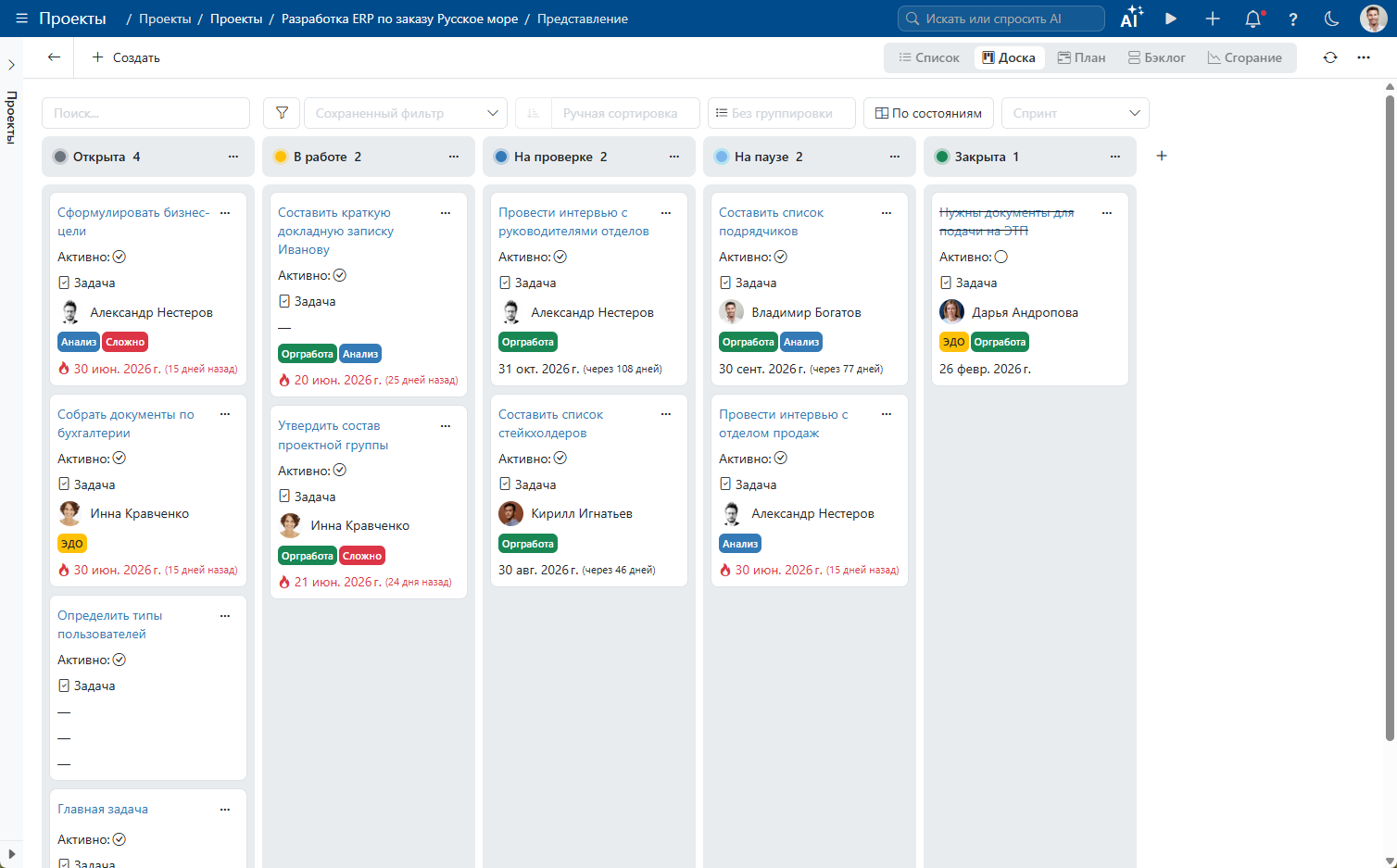Open task Определить типы пользователей
1397x868 pixels.
[109, 625]
